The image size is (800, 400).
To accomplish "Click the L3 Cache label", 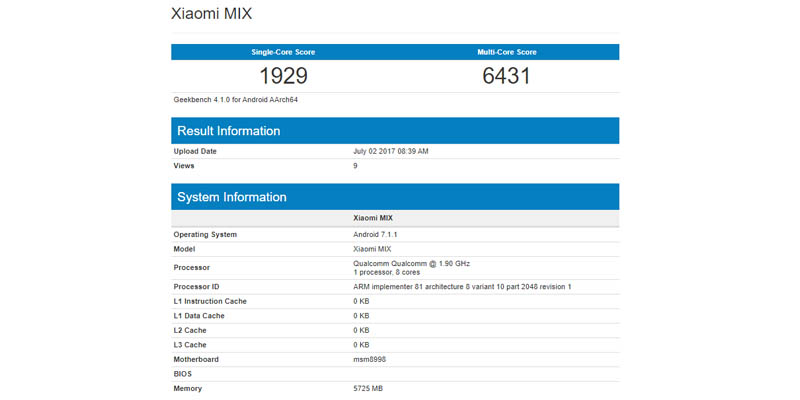I will (190, 345).
